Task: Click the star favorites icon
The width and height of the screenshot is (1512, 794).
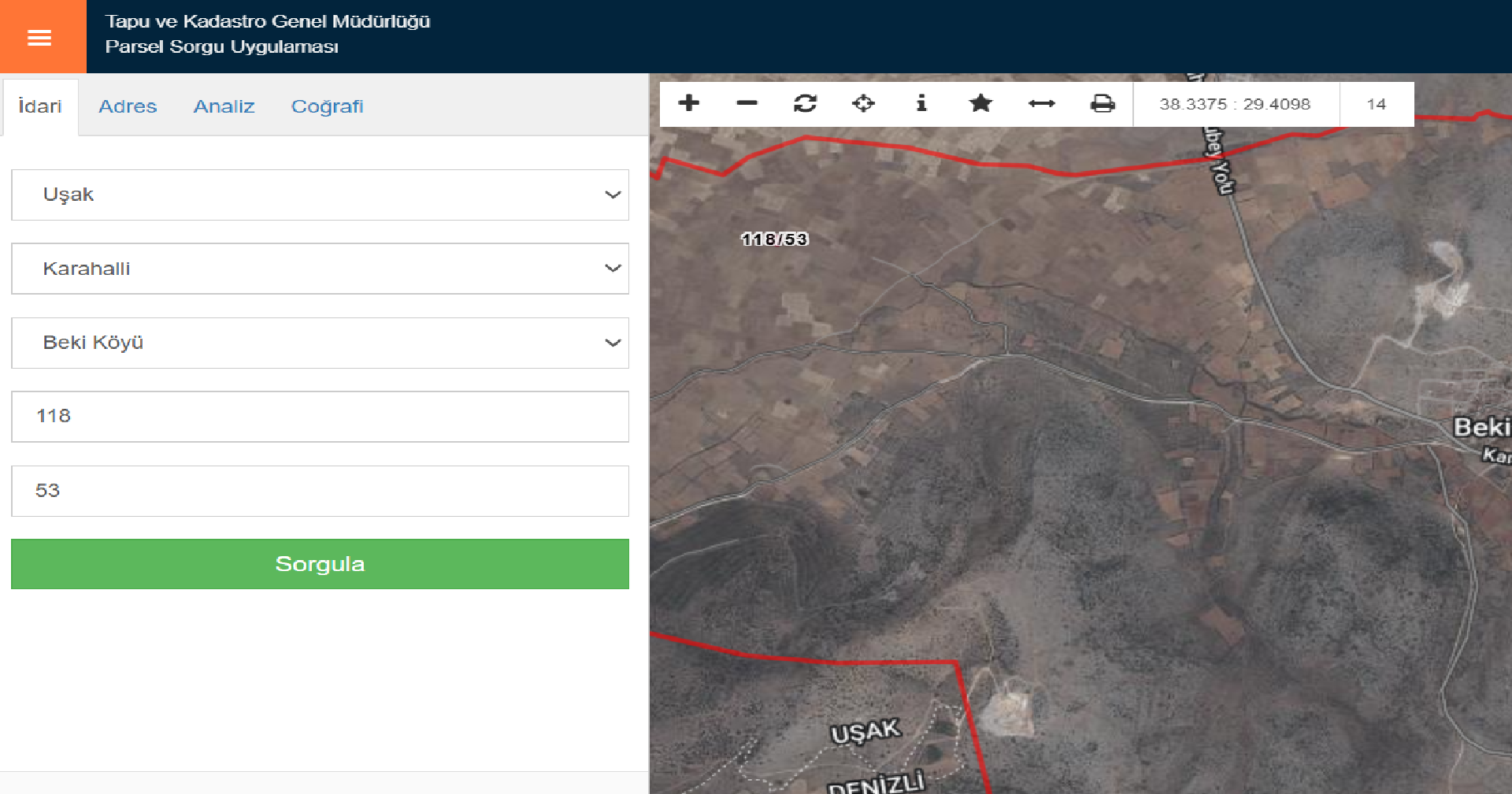Action: (980, 103)
